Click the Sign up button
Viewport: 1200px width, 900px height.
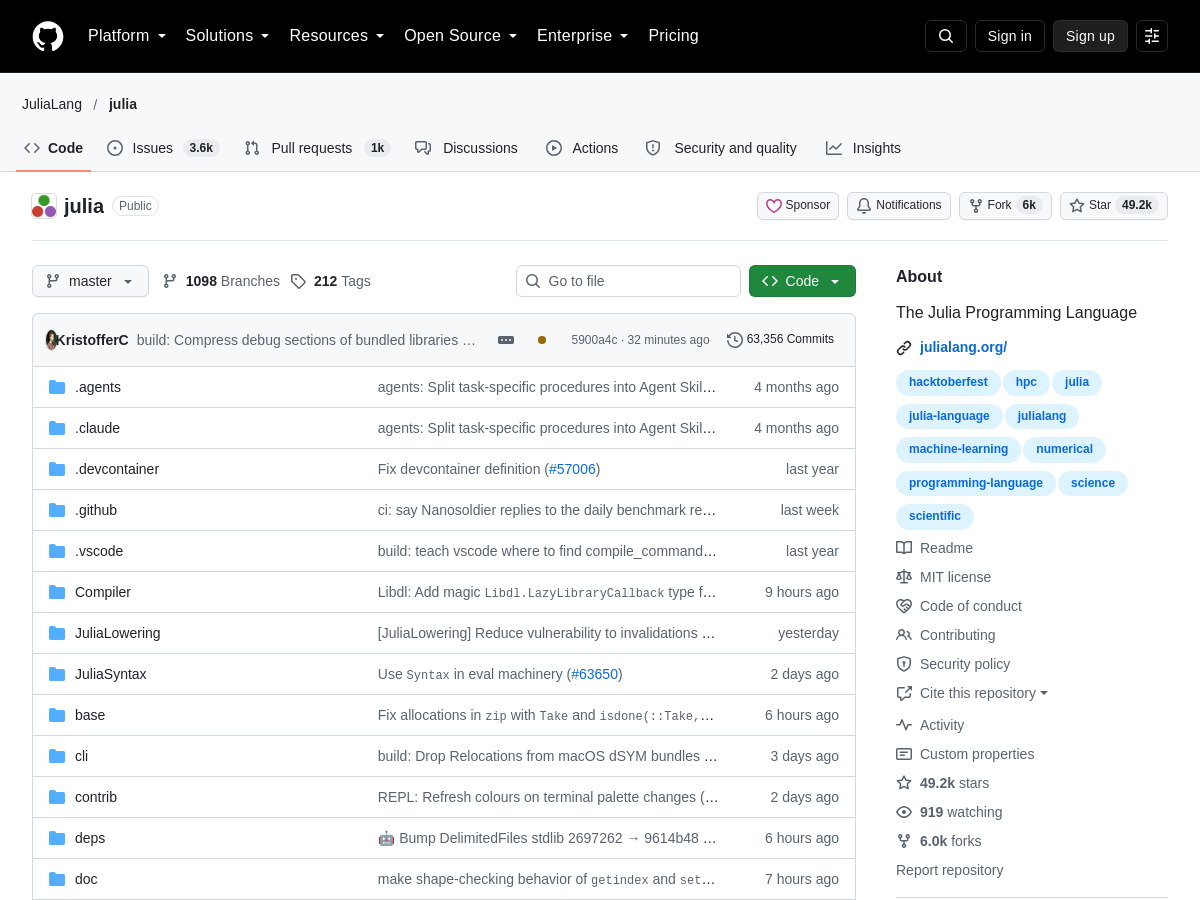tap(1090, 36)
